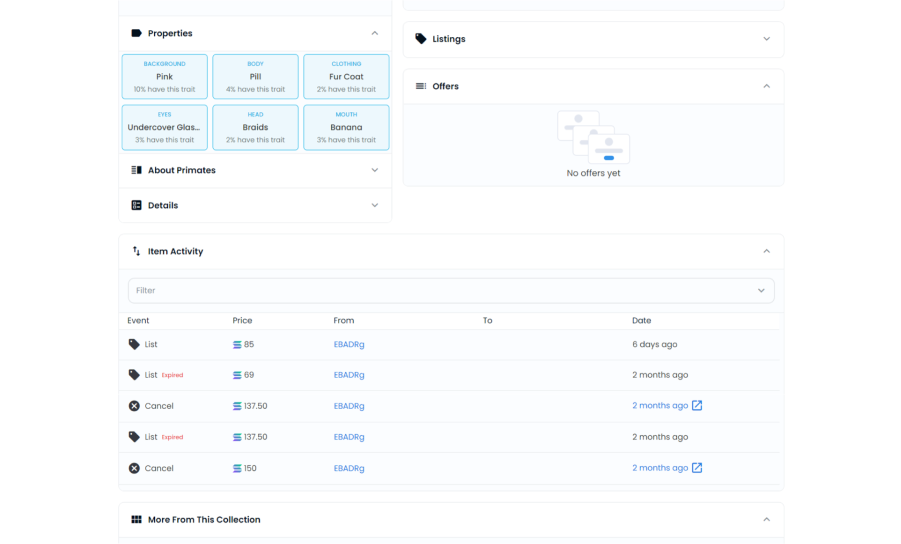The width and height of the screenshot is (901, 544).
Task: Select the Body Pill trait card
Action: coord(255,76)
